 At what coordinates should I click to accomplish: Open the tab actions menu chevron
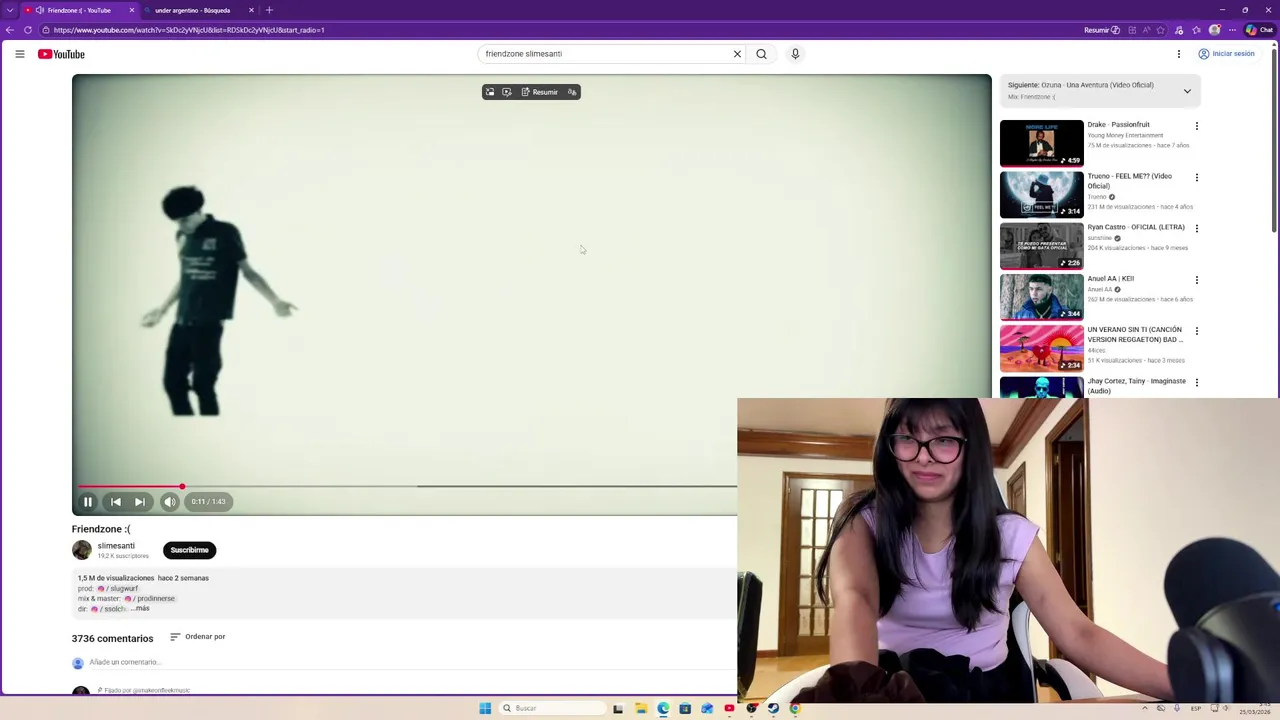click(10, 10)
